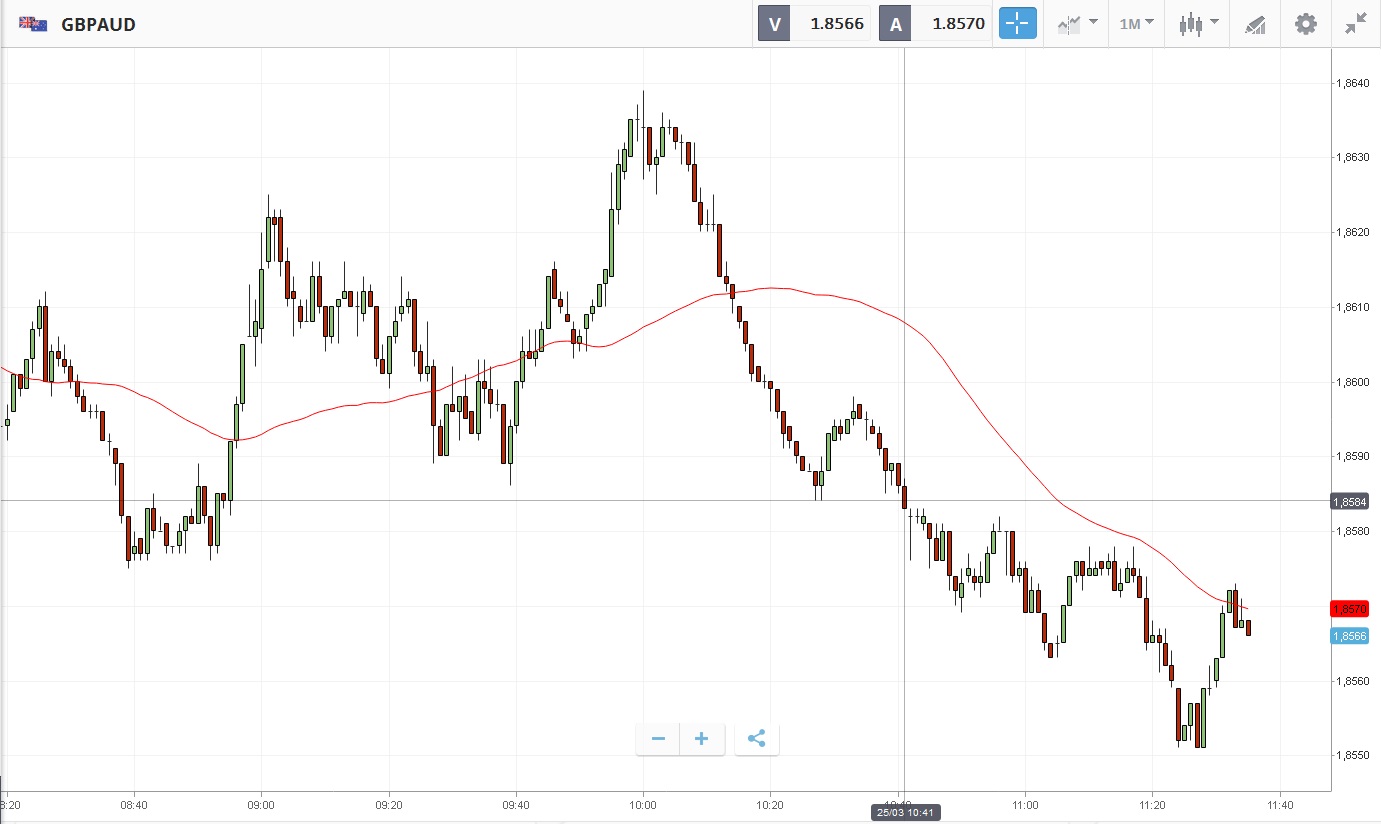The image size is (1381, 824).
Task: Toggle the crosshair cursor button
Action: pyautogui.click(x=1018, y=24)
